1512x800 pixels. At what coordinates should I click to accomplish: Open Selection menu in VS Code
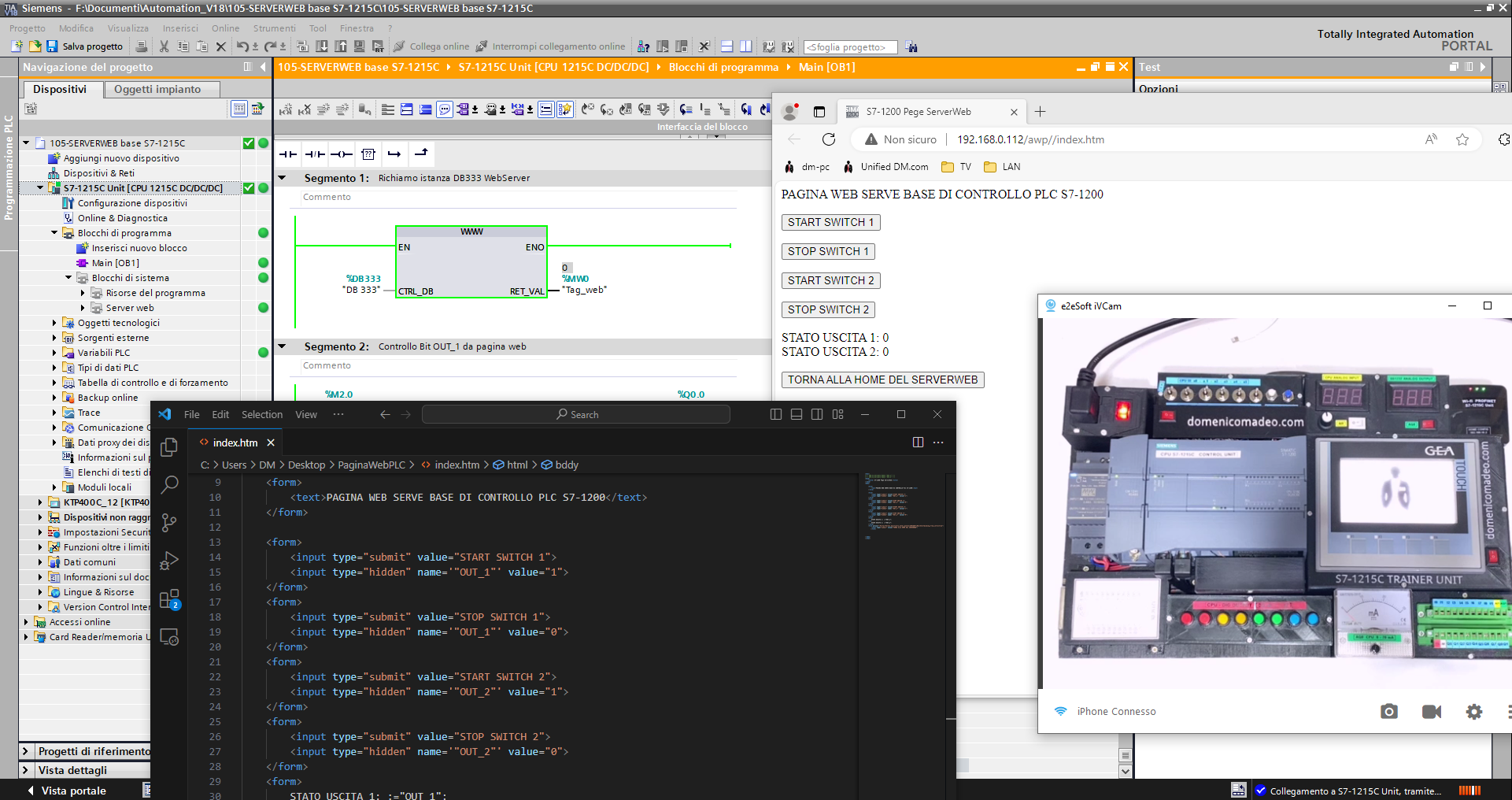point(261,414)
